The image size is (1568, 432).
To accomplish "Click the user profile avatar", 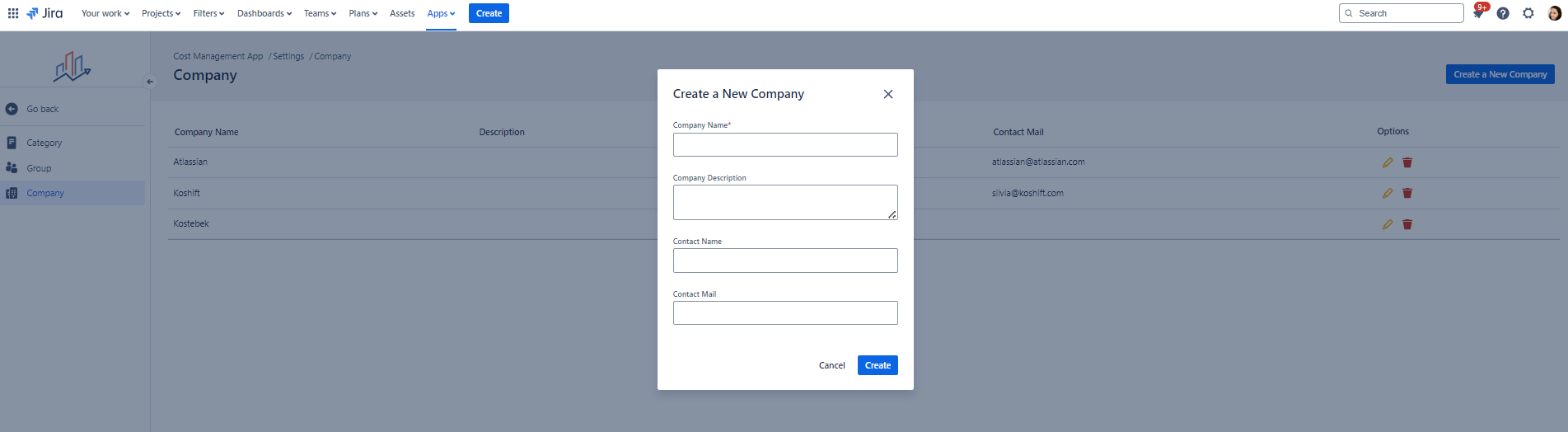I will (1554, 13).
